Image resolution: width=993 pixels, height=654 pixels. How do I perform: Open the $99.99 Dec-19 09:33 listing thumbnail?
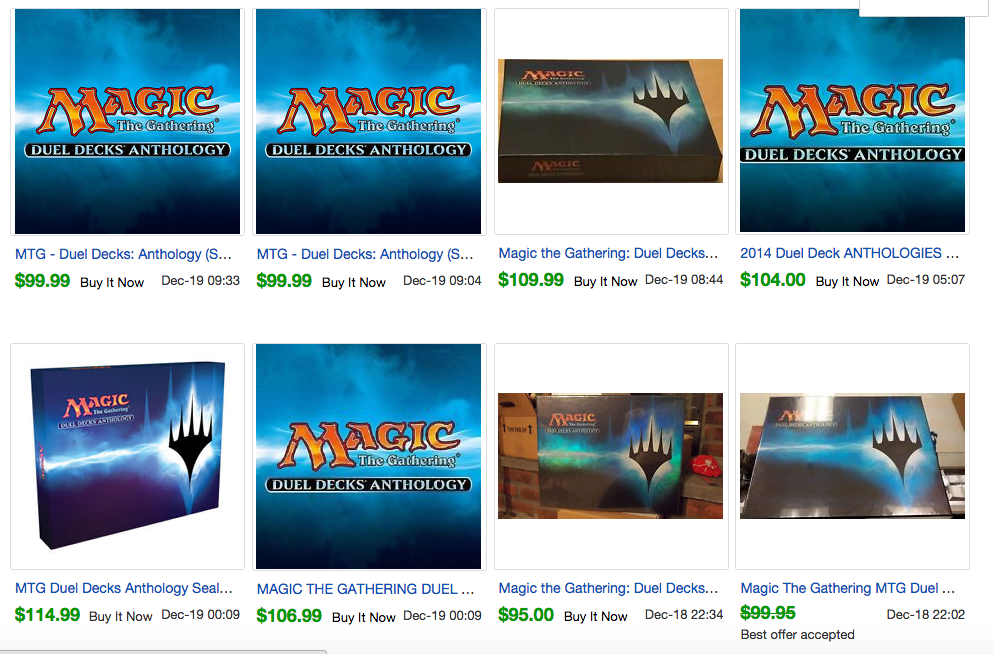pos(127,122)
